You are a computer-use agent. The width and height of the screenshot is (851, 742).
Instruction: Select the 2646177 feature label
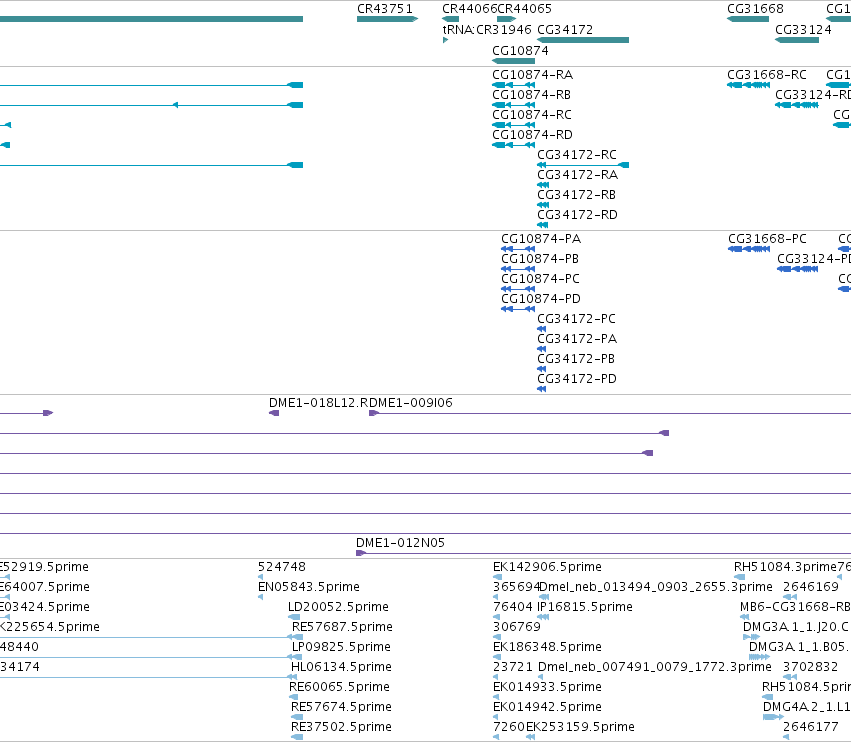click(x=810, y=727)
